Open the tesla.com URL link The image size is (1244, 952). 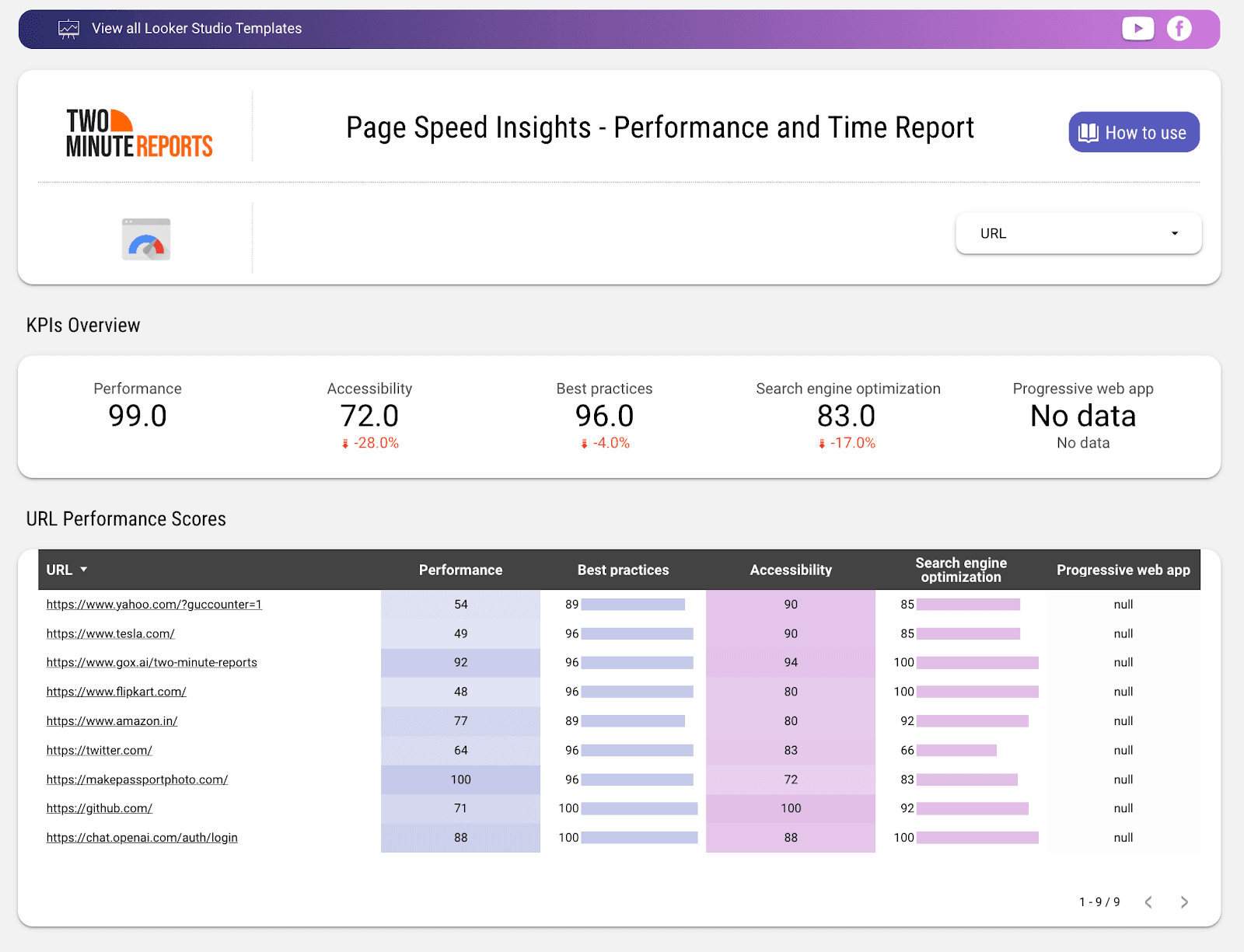point(110,633)
